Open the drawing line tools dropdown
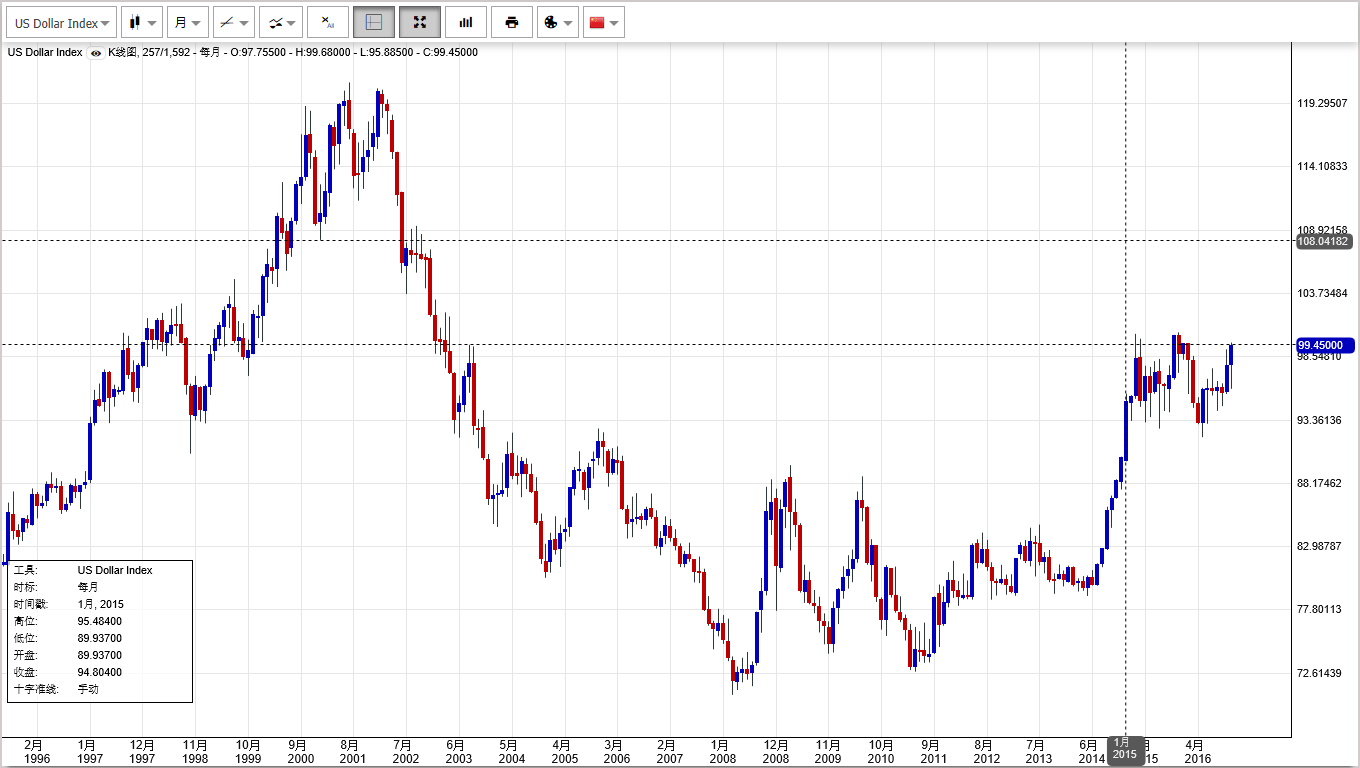1360x768 pixels. point(233,22)
